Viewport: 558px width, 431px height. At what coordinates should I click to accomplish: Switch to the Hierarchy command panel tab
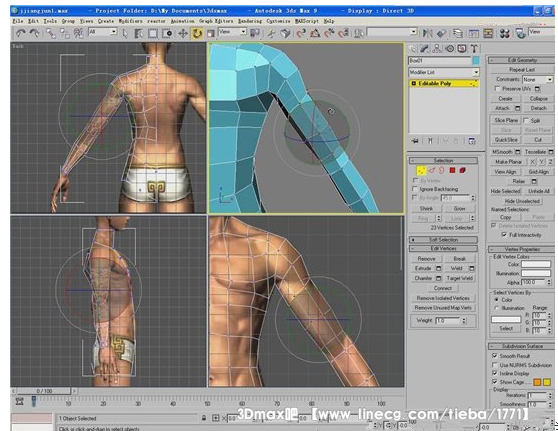pyautogui.click(x=437, y=49)
